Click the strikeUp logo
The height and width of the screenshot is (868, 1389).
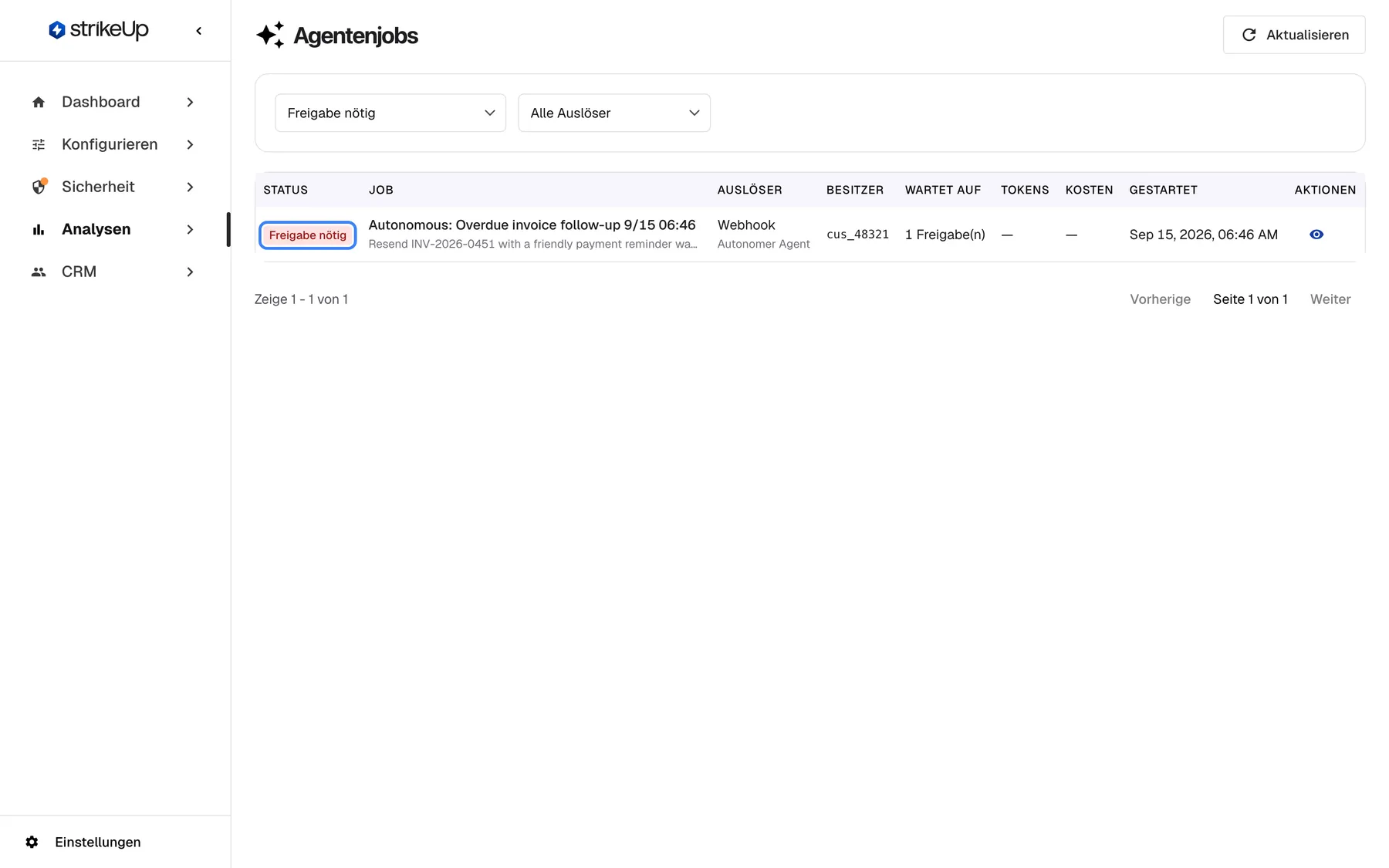click(99, 30)
